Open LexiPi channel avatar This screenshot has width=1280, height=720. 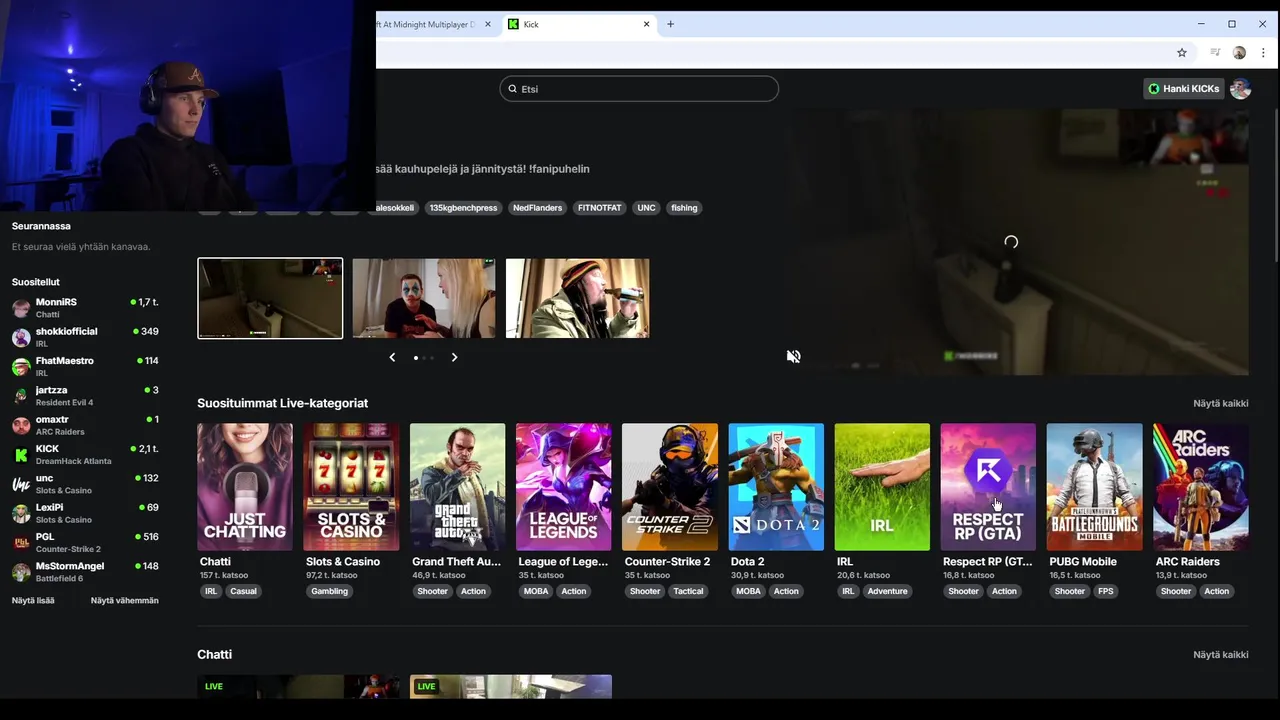(21, 513)
